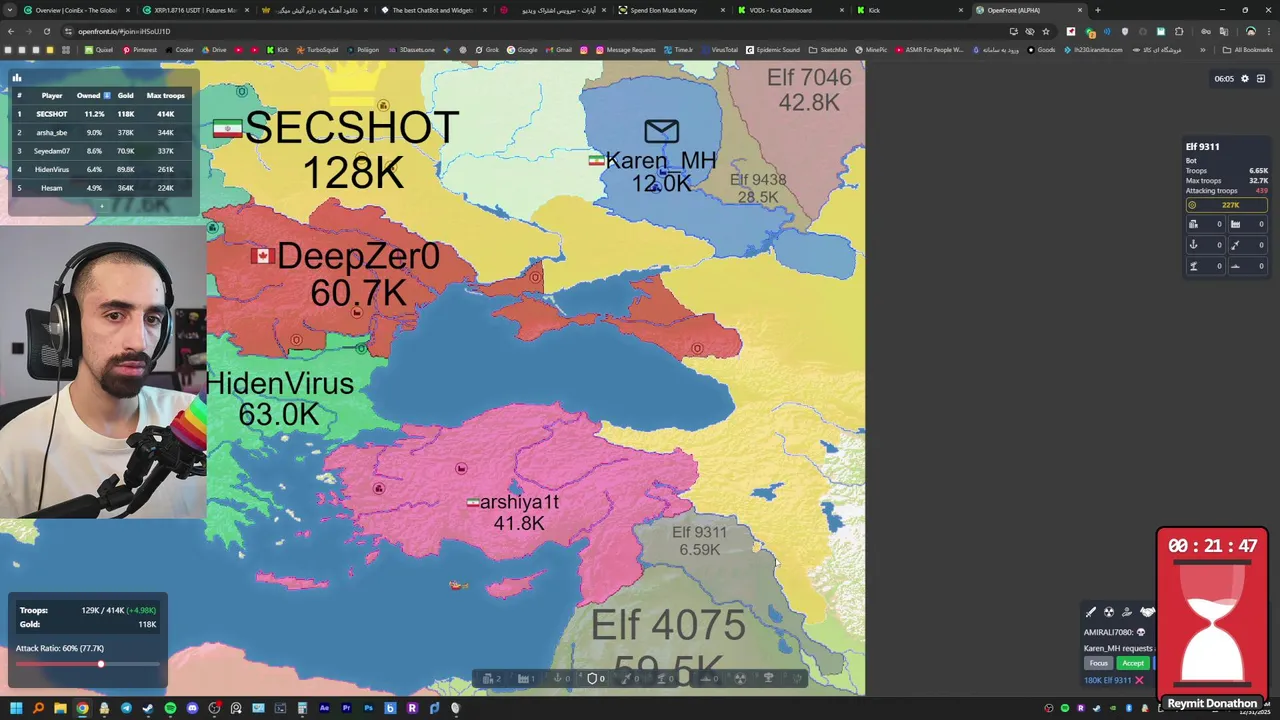Click the SAM launcher icon in Elf 9311 panel

(x=1193, y=266)
